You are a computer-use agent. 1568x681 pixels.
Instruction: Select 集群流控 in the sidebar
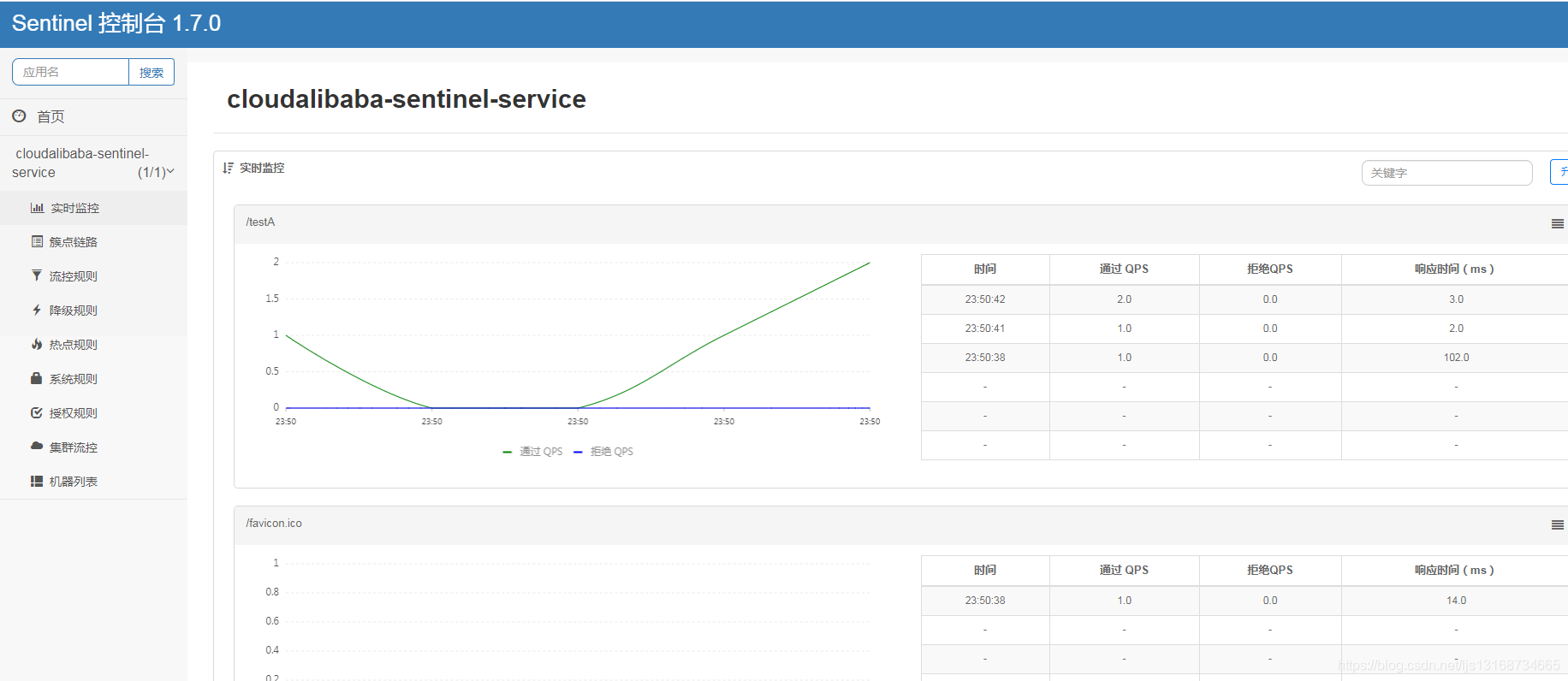coord(93,447)
